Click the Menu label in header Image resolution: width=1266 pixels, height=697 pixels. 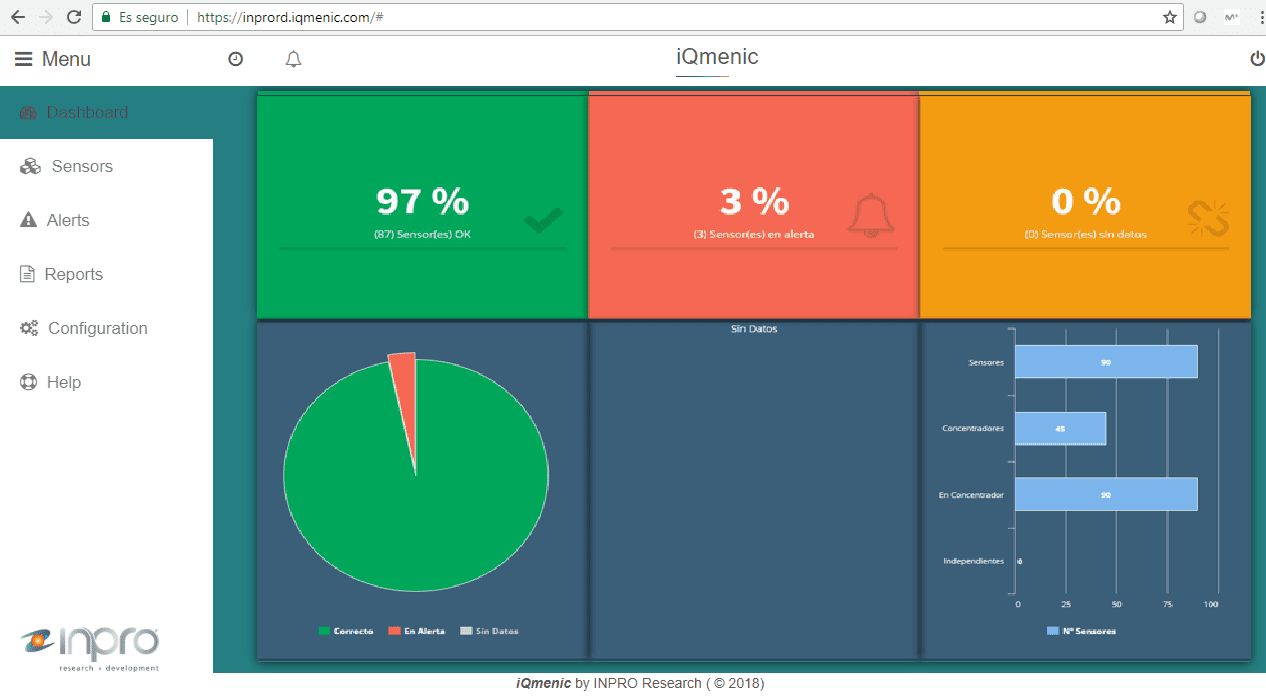(x=66, y=59)
